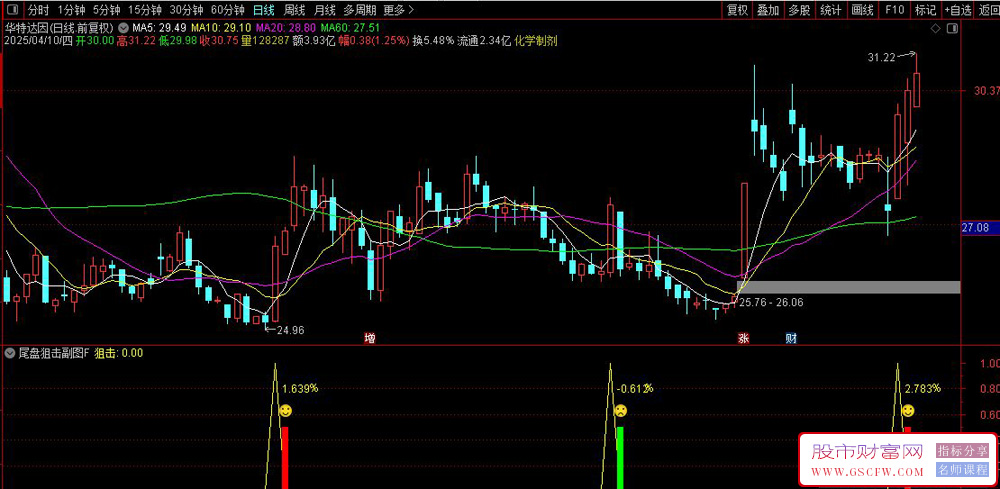Select the 15分钟 period
This screenshot has height=489, width=1000.
[144, 10]
